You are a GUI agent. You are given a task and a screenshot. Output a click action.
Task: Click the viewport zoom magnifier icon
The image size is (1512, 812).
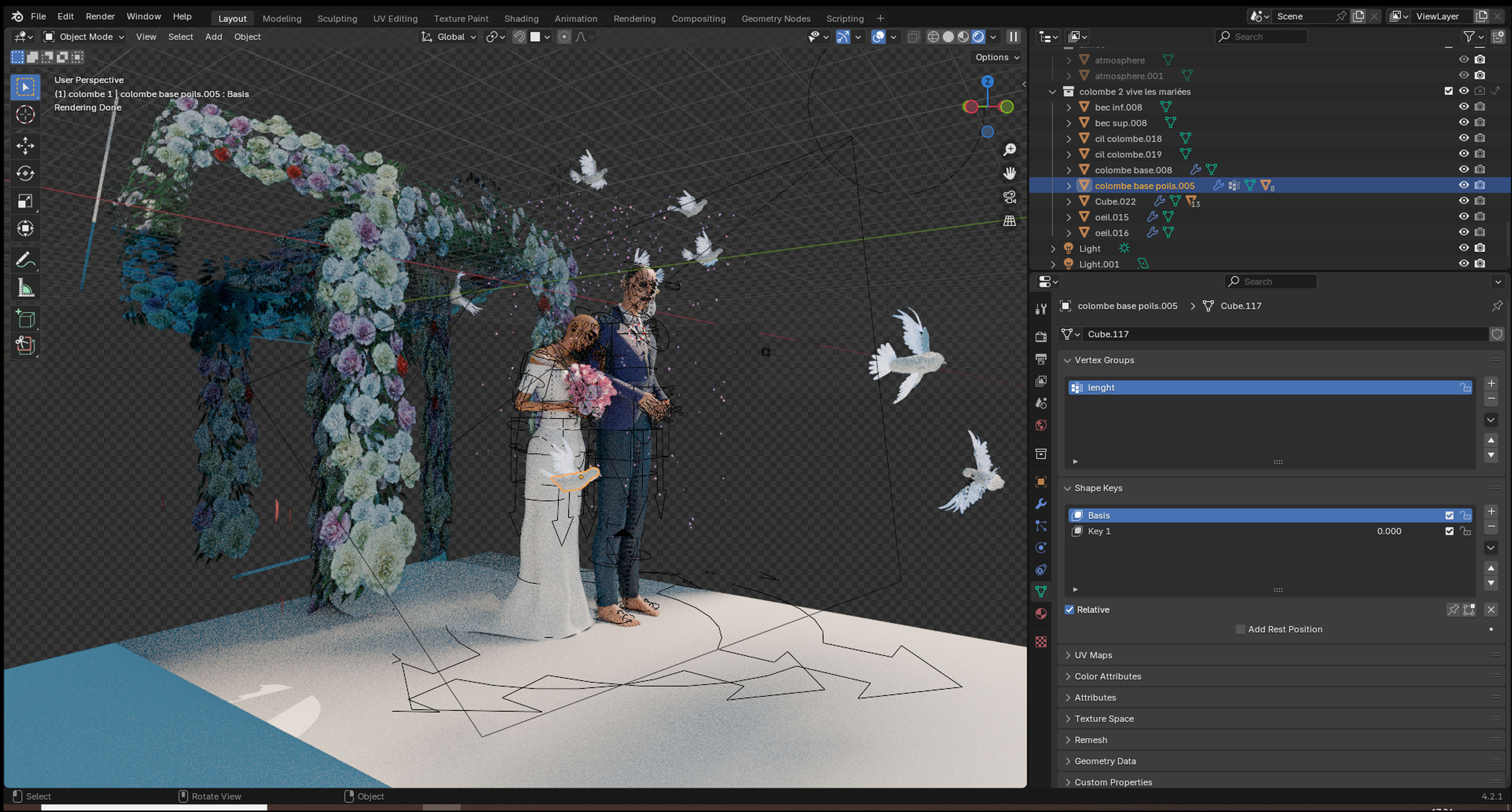[1009, 149]
